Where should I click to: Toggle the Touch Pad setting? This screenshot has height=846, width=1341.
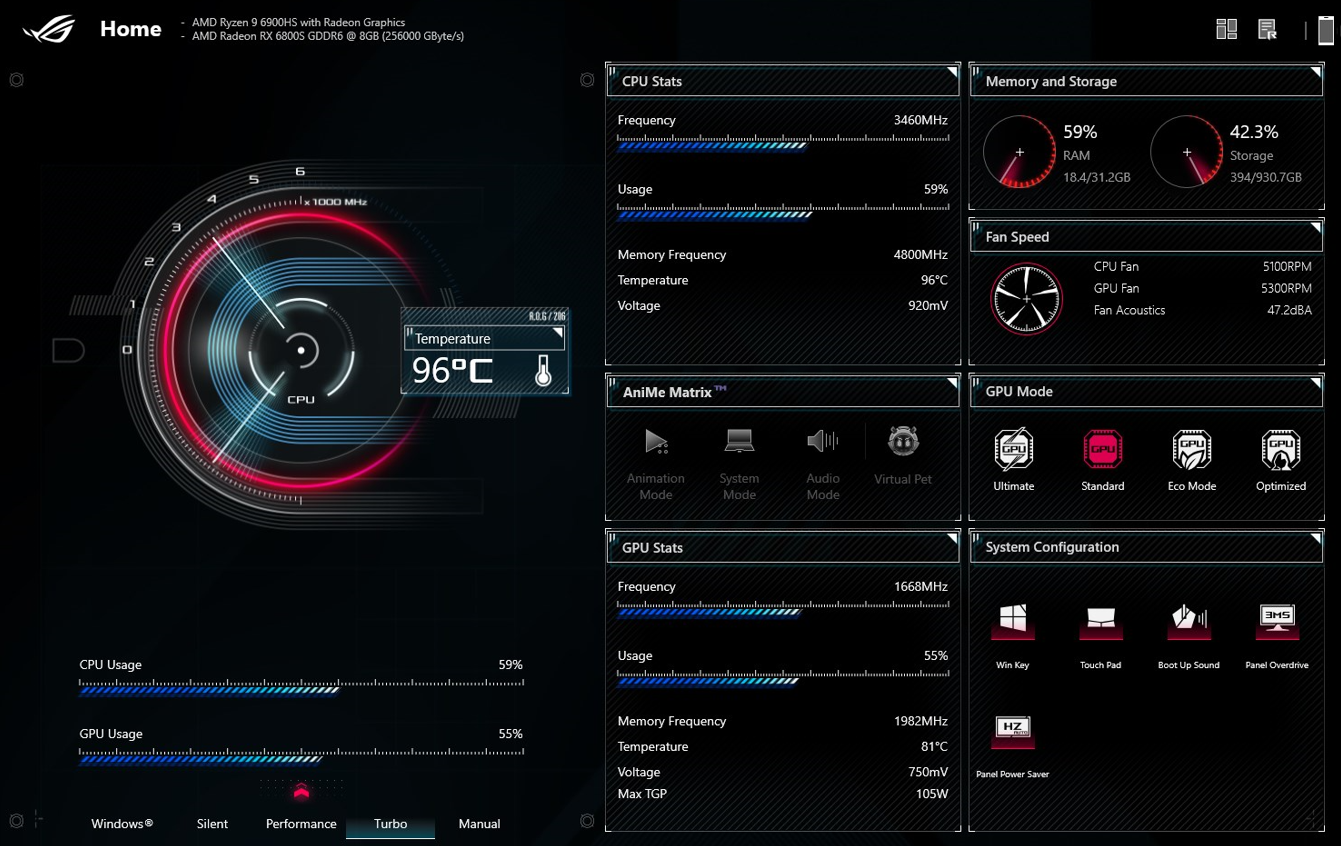tap(1100, 621)
